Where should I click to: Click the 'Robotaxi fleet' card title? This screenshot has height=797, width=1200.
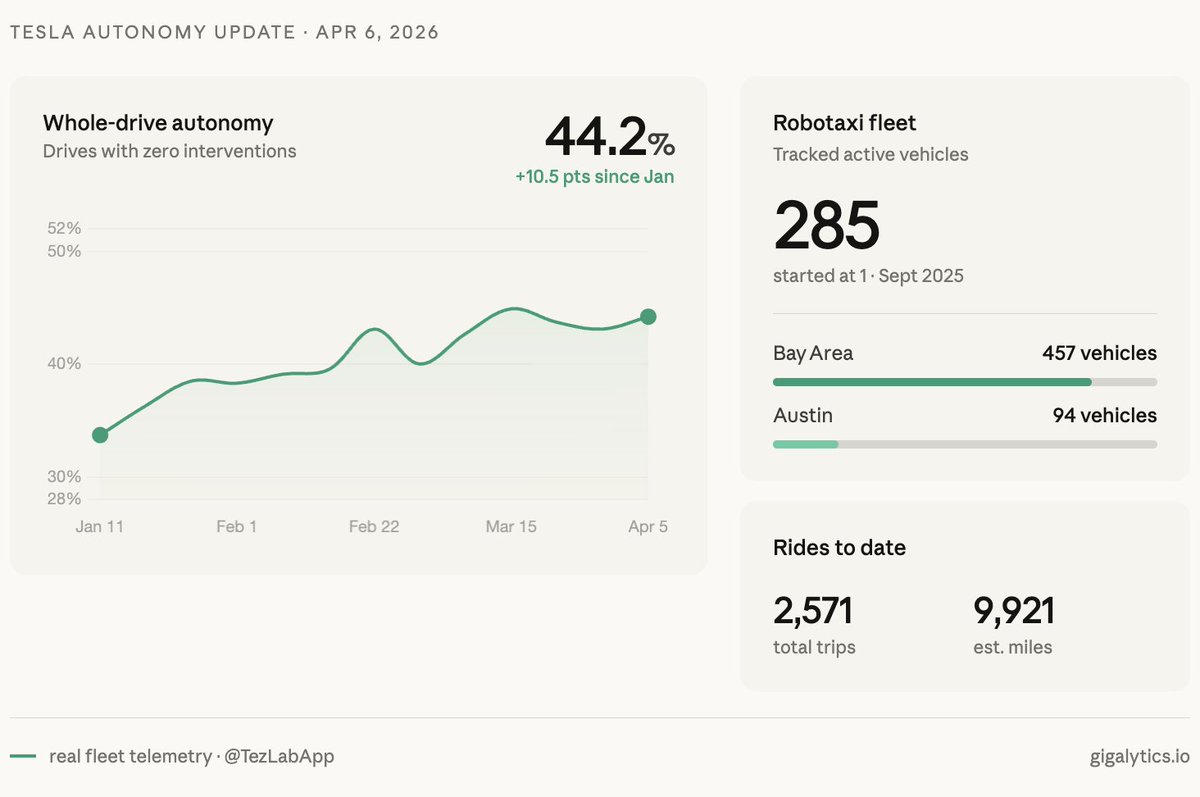point(845,124)
